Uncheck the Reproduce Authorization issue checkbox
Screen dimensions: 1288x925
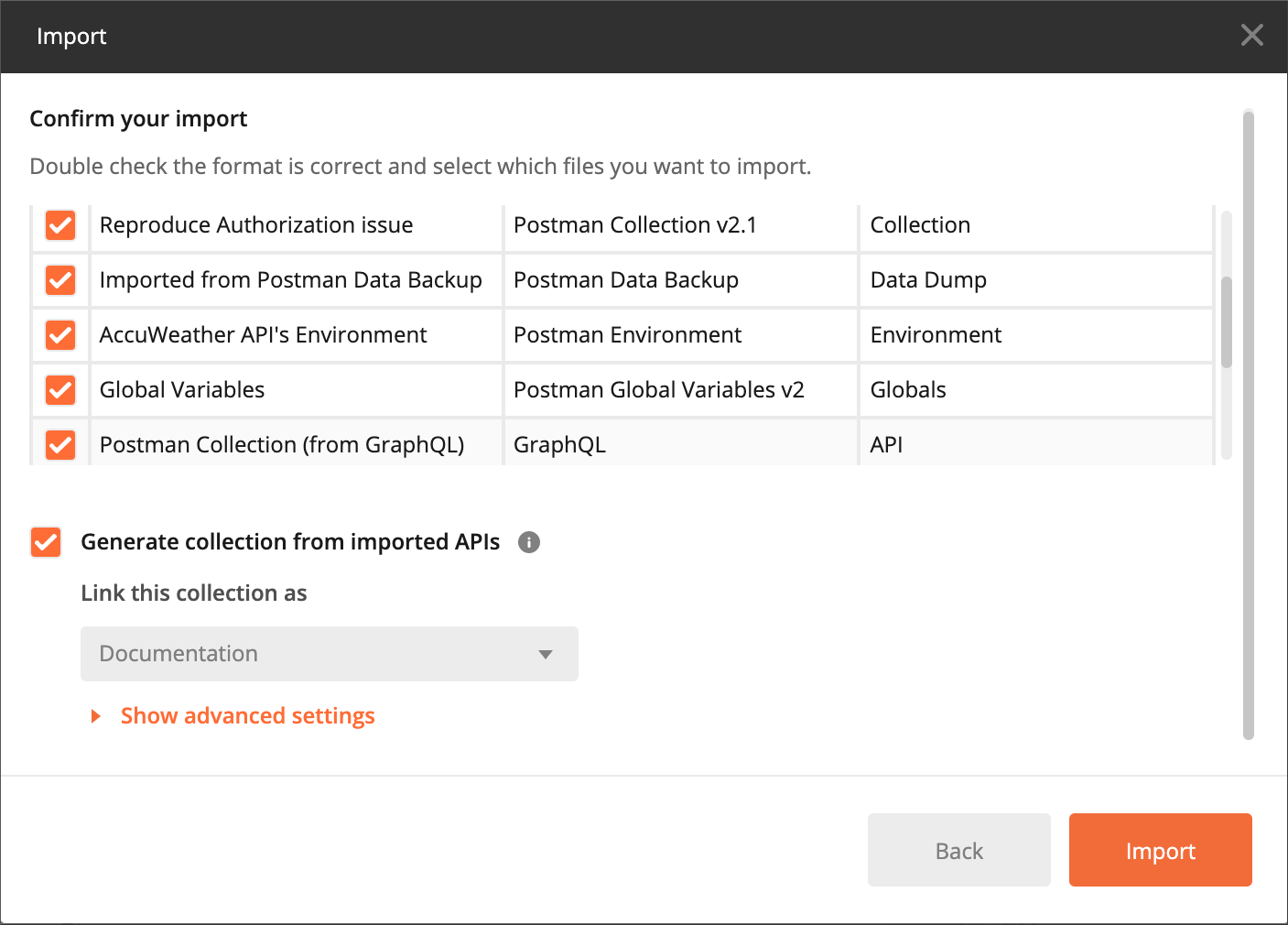point(60,225)
